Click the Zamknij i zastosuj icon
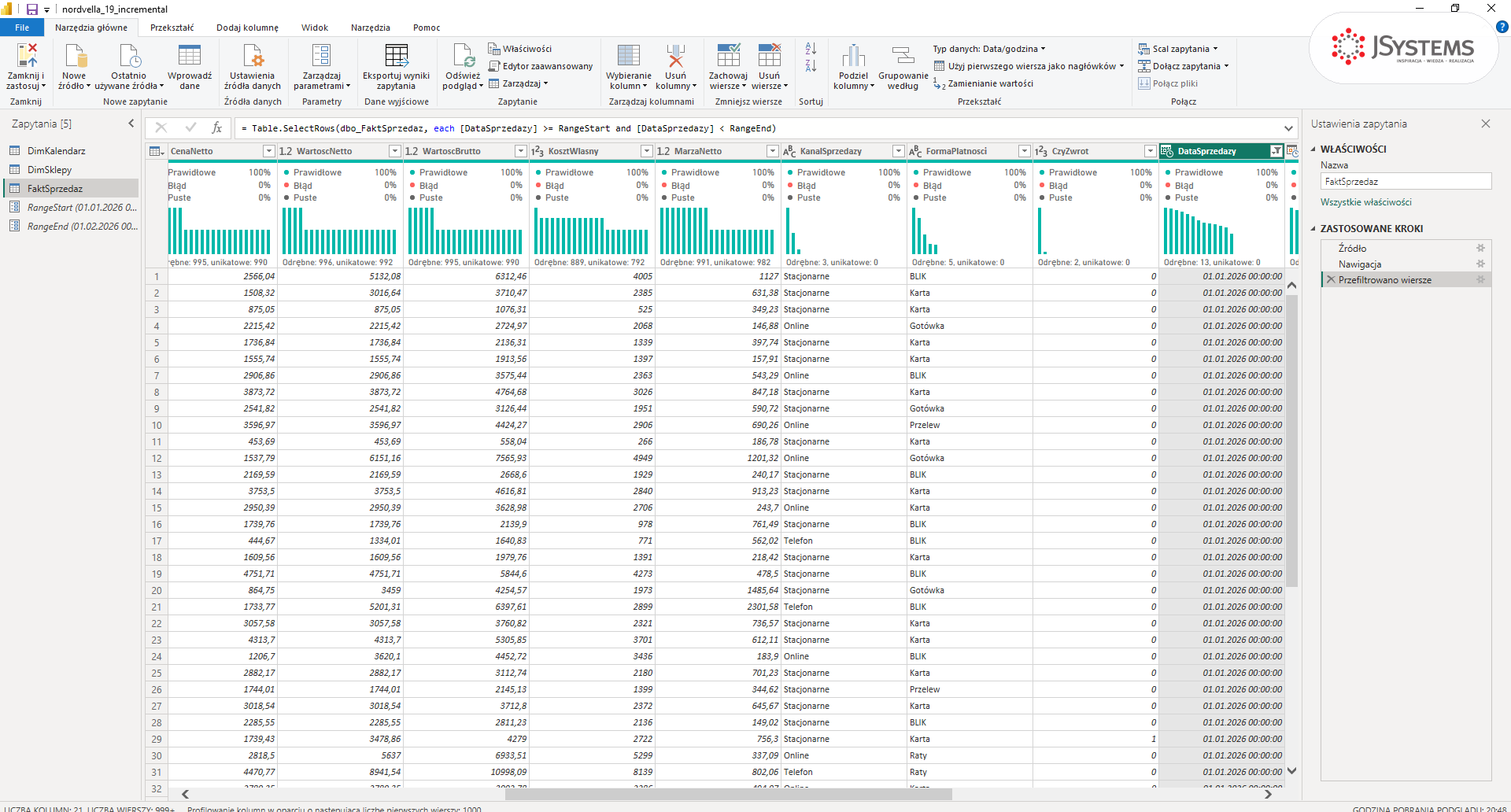This screenshot has height=812, width=1511. point(26,54)
